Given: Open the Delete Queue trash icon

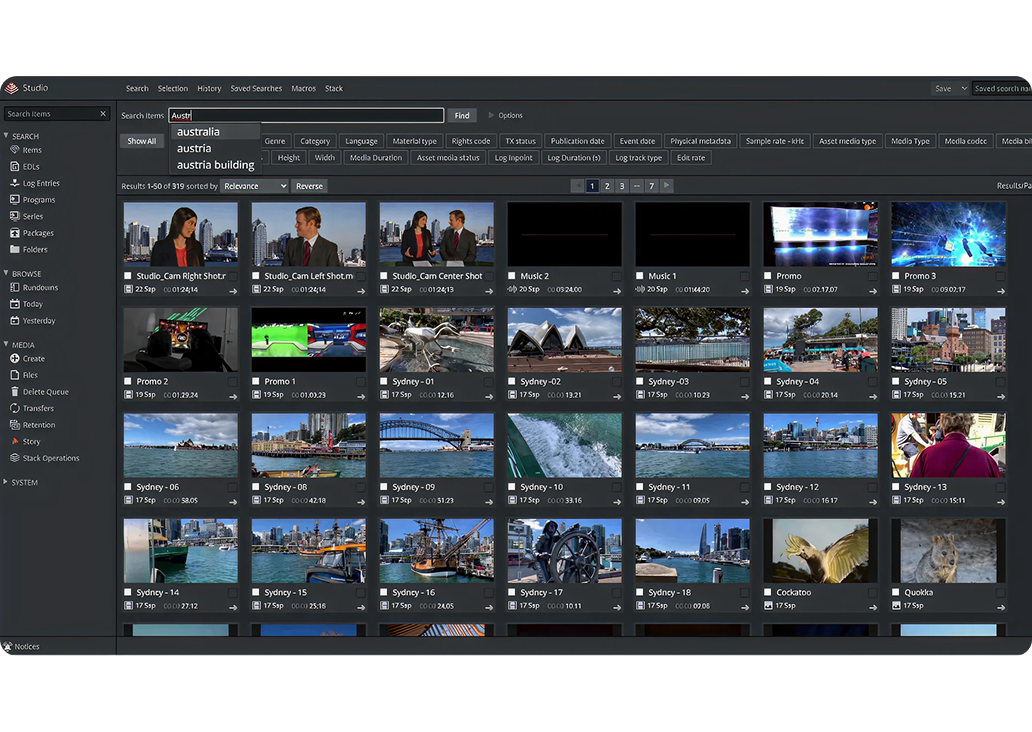Looking at the screenshot, I should pos(15,392).
